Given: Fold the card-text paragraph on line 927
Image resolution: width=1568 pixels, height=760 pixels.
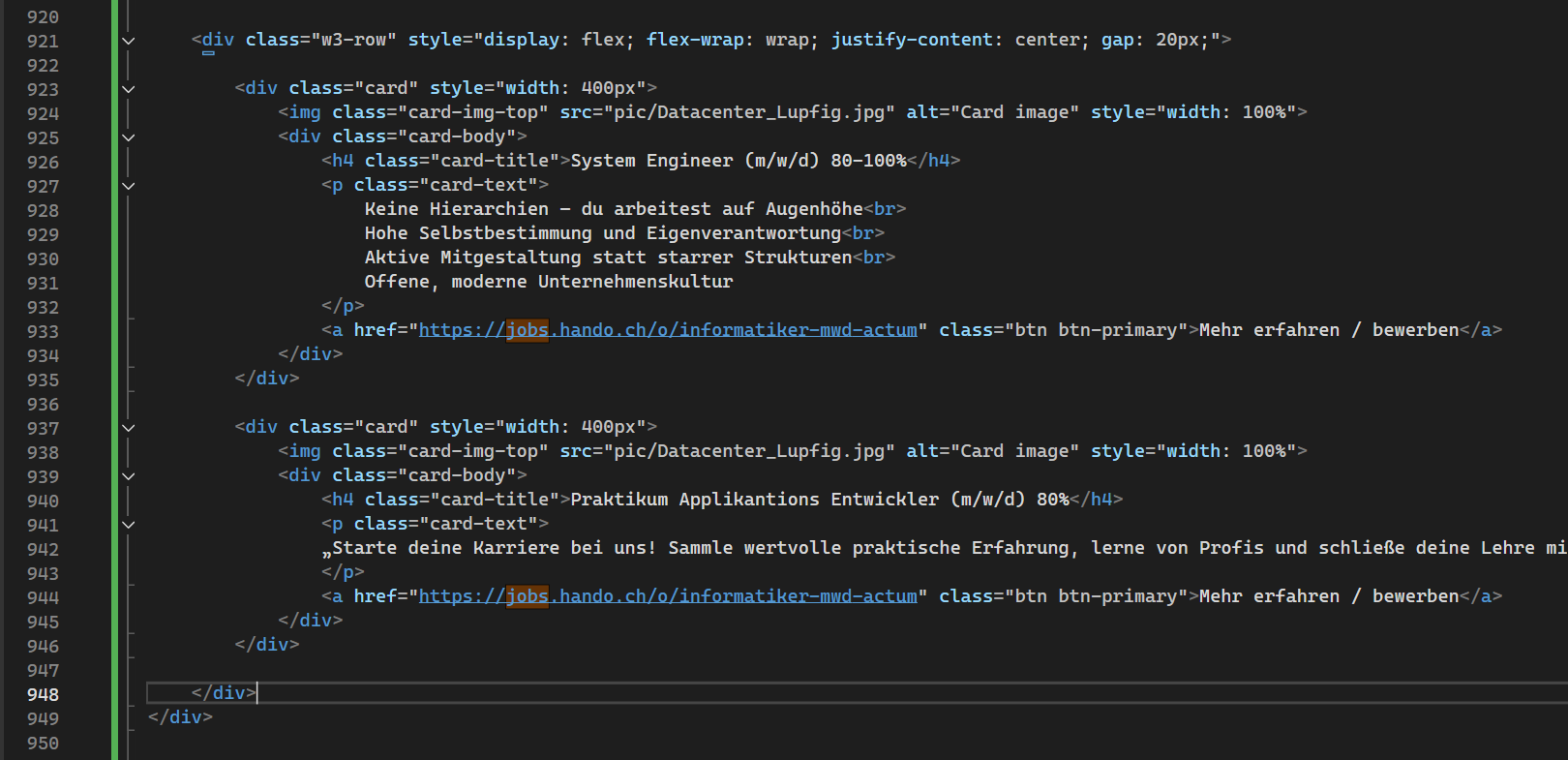Looking at the screenshot, I should click(128, 186).
